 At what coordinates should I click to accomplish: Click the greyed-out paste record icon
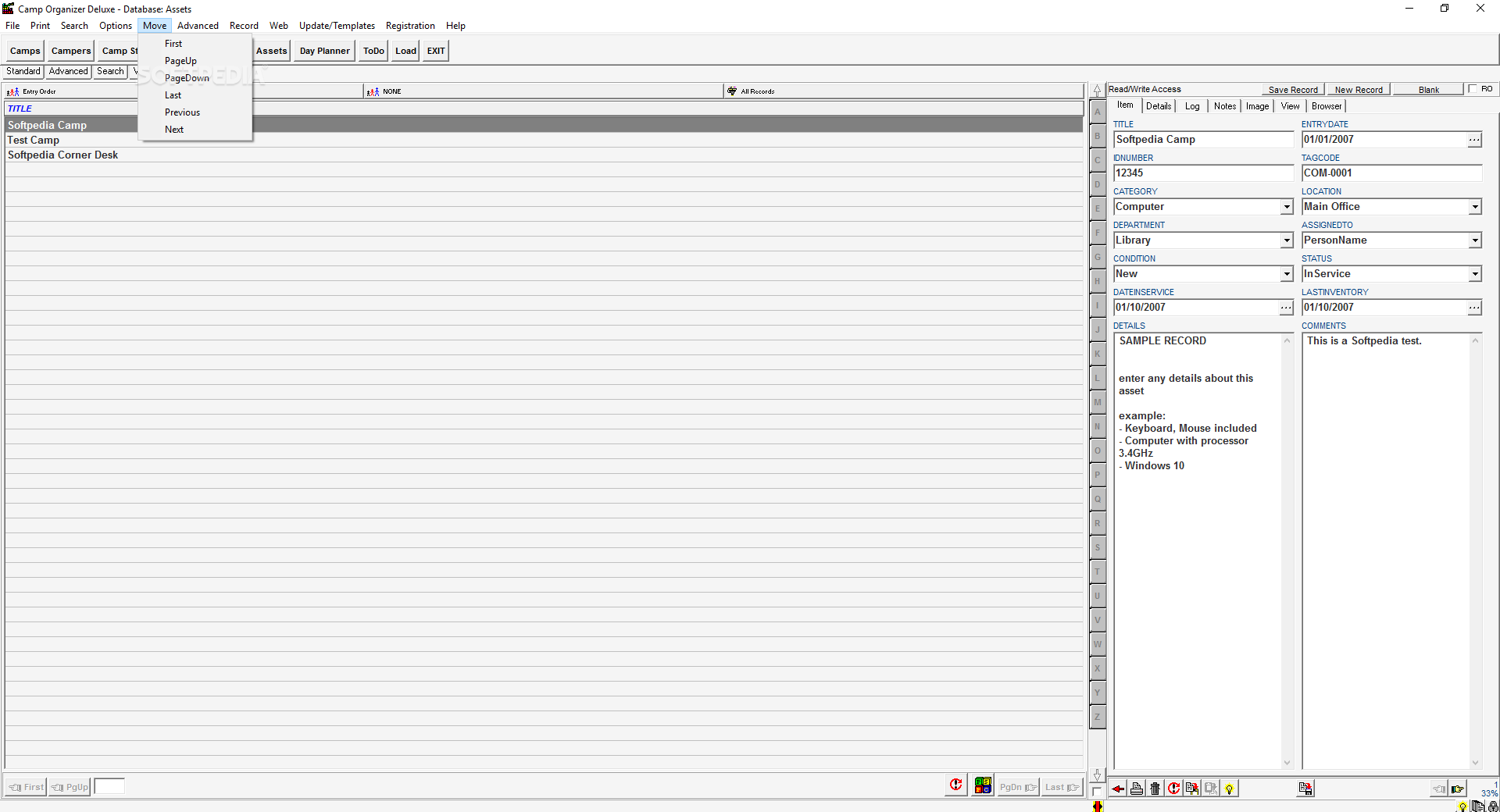[1211, 789]
